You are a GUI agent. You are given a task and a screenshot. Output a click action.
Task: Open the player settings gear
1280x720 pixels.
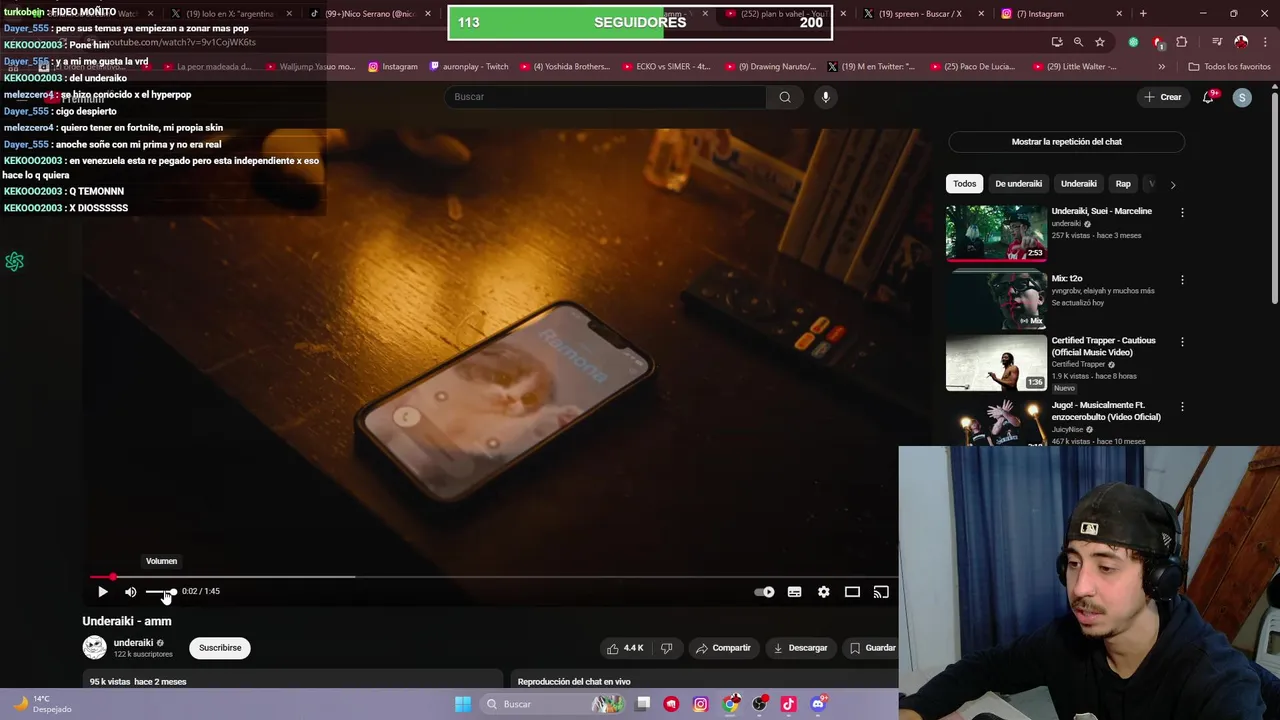823,592
